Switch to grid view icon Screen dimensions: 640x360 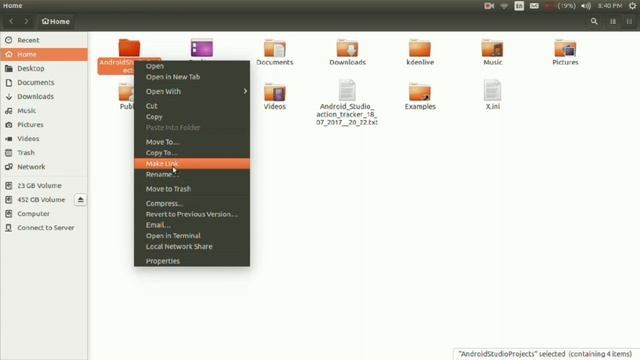click(x=629, y=22)
